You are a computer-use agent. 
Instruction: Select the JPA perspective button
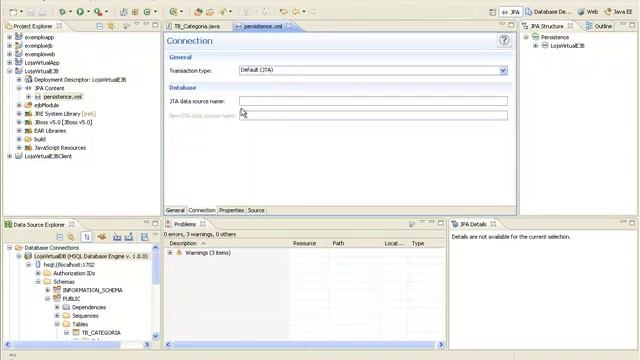point(511,12)
